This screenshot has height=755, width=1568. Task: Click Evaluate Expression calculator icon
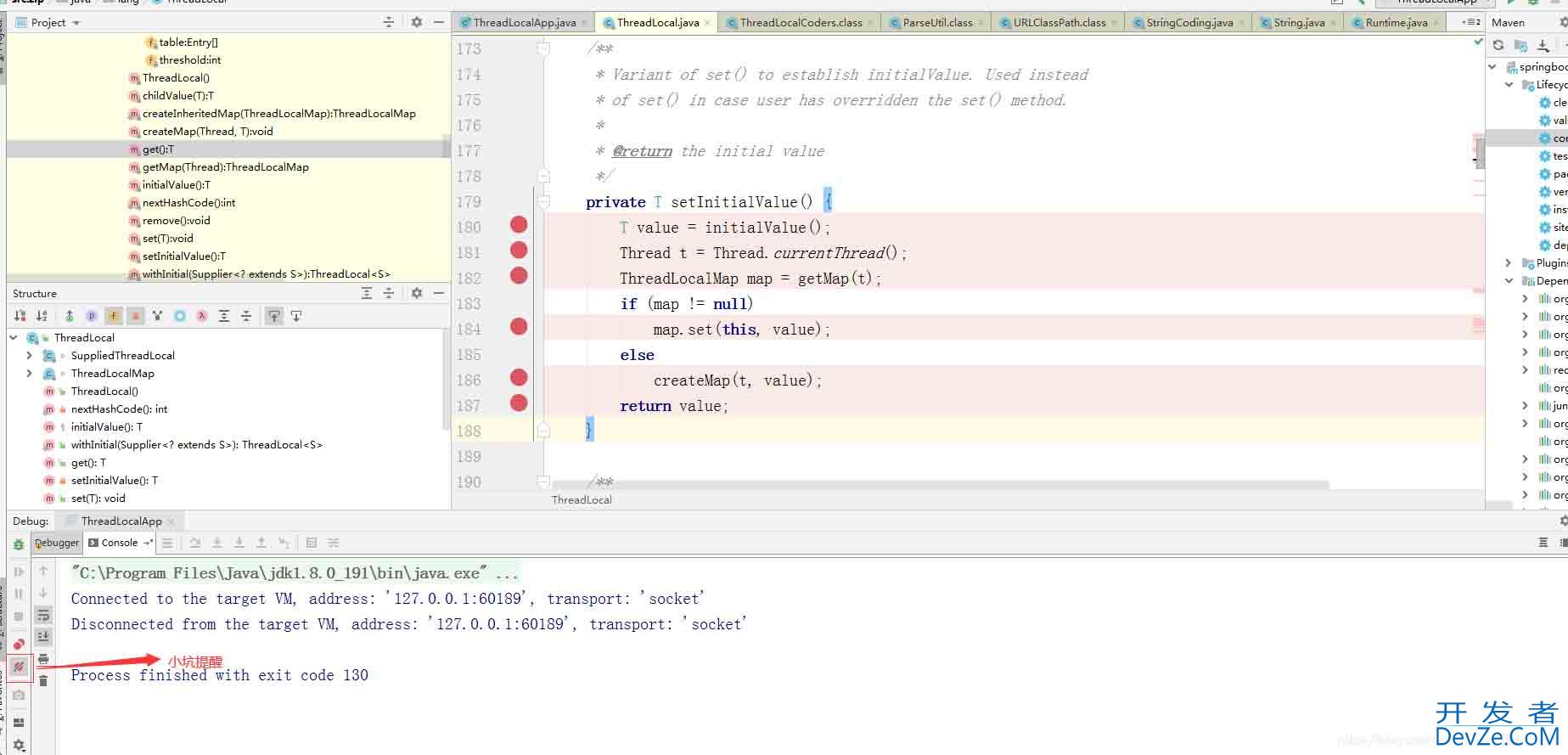311,543
